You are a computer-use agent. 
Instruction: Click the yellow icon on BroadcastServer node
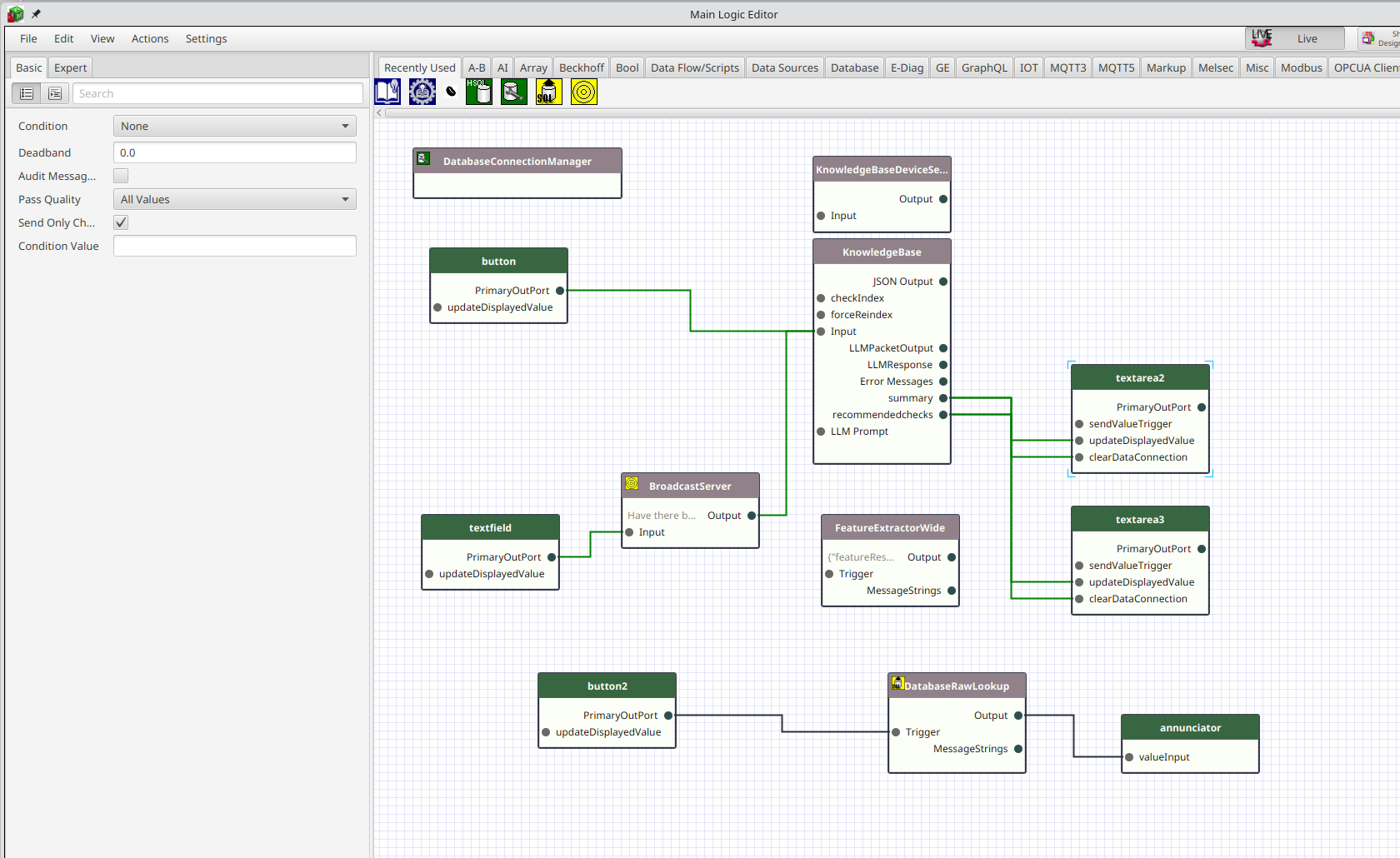[x=632, y=483]
